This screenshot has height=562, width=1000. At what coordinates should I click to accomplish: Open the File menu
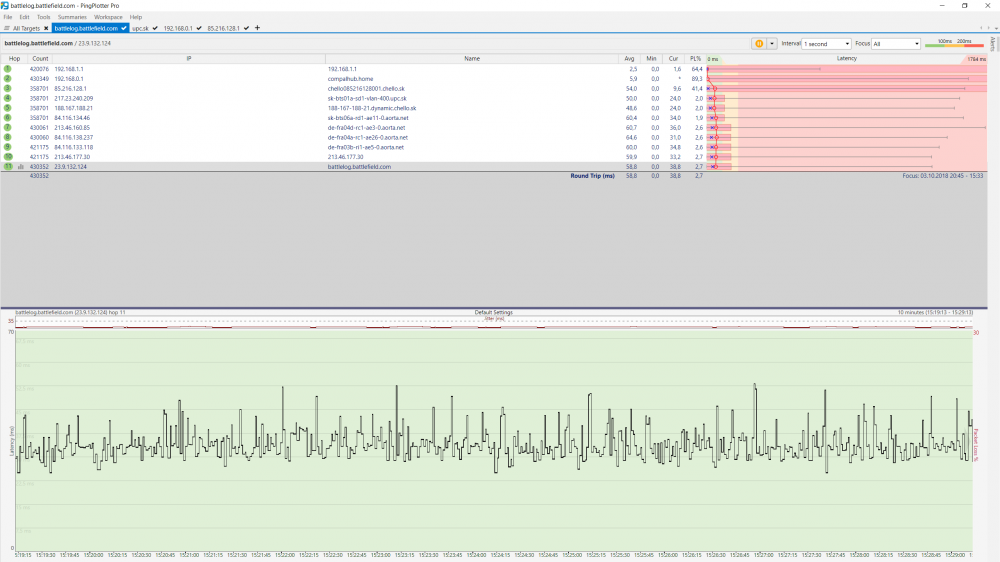pyautogui.click(x=8, y=17)
